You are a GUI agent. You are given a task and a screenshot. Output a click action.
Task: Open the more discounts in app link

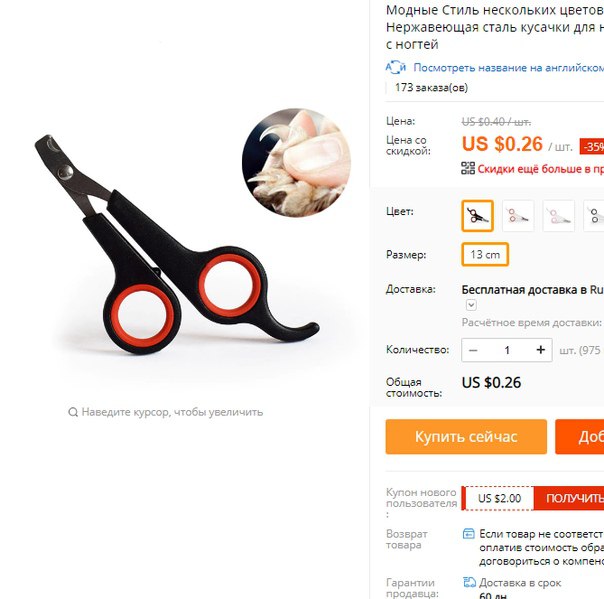541,169
